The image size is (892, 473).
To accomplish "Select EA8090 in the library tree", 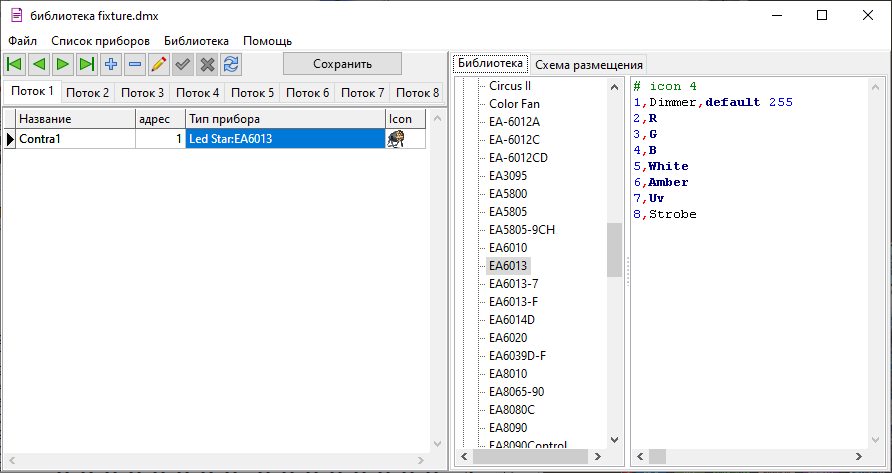I will (x=508, y=427).
